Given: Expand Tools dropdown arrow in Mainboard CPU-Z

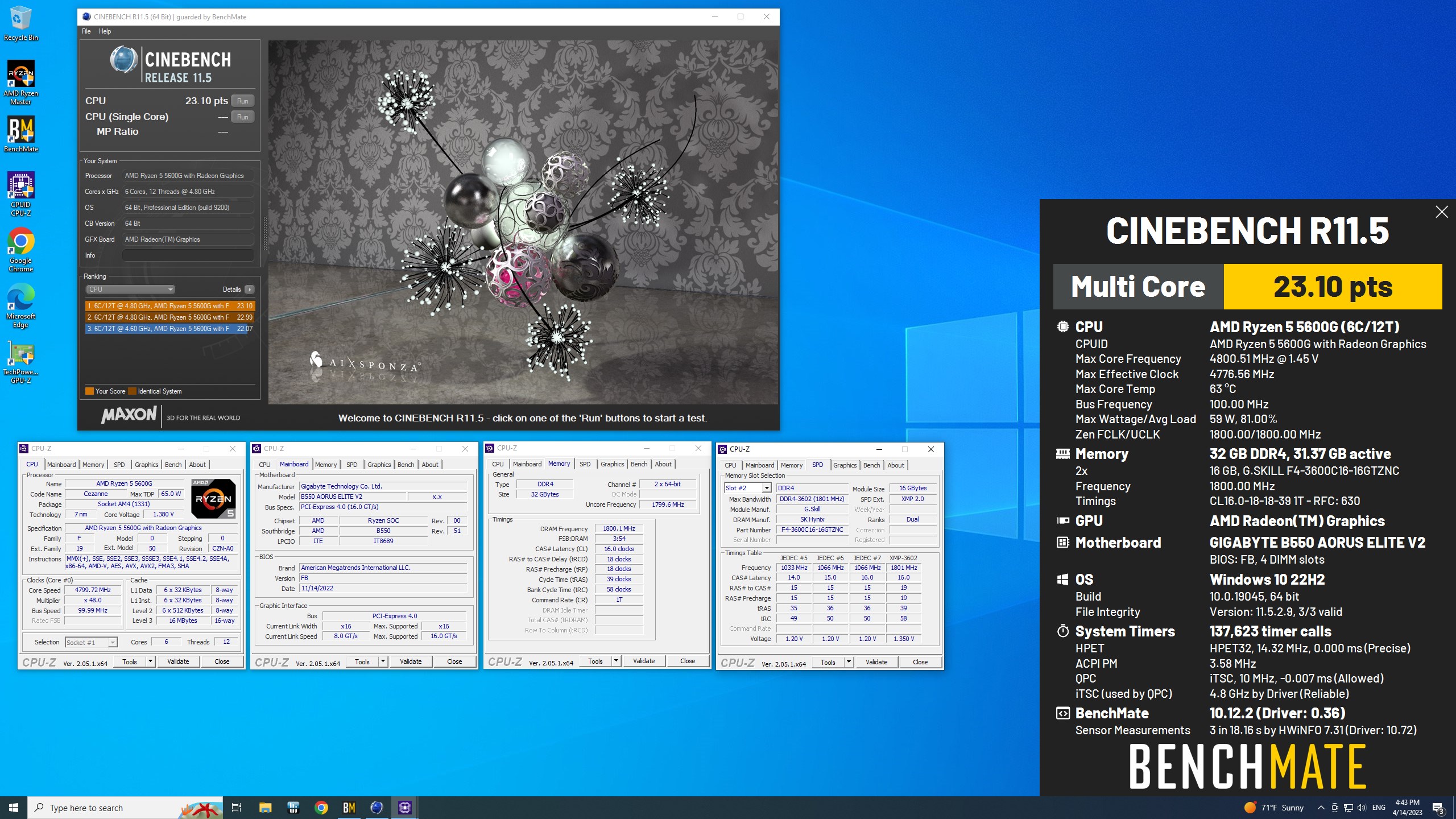Looking at the screenshot, I should [x=383, y=661].
